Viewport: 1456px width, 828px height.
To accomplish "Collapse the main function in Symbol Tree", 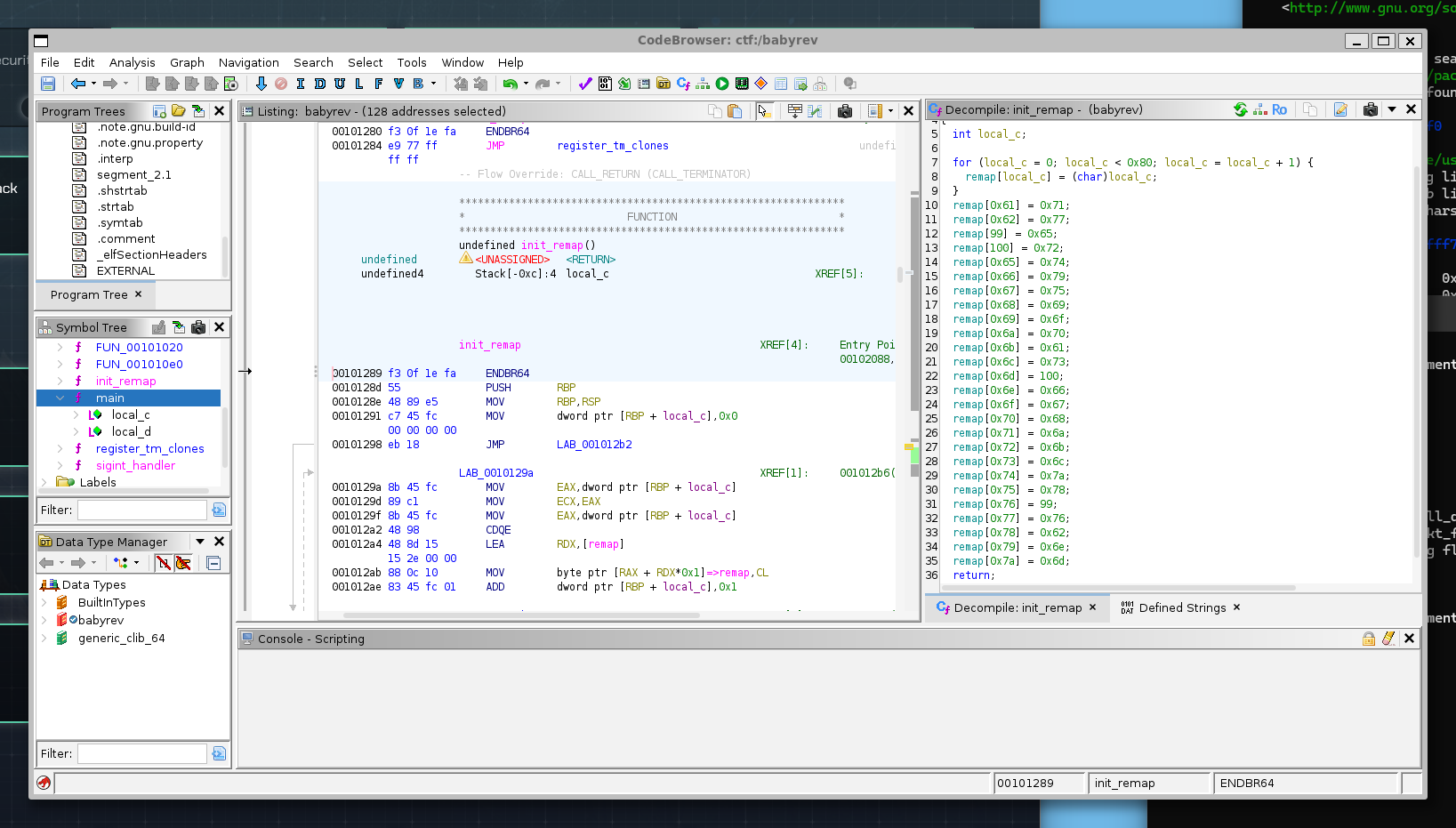I will pyautogui.click(x=60, y=398).
